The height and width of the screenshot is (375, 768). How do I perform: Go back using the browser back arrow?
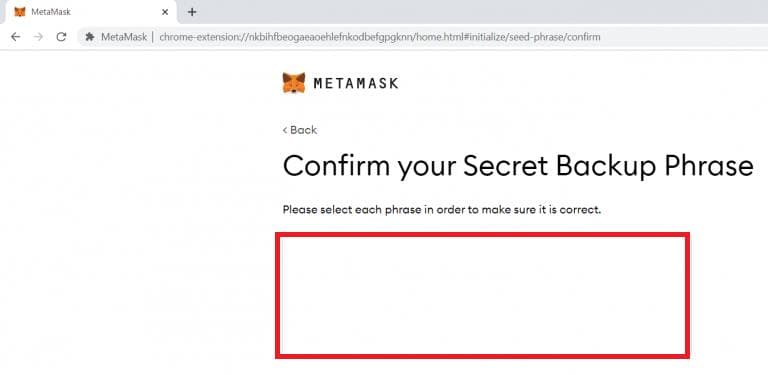(x=16, y=37)
